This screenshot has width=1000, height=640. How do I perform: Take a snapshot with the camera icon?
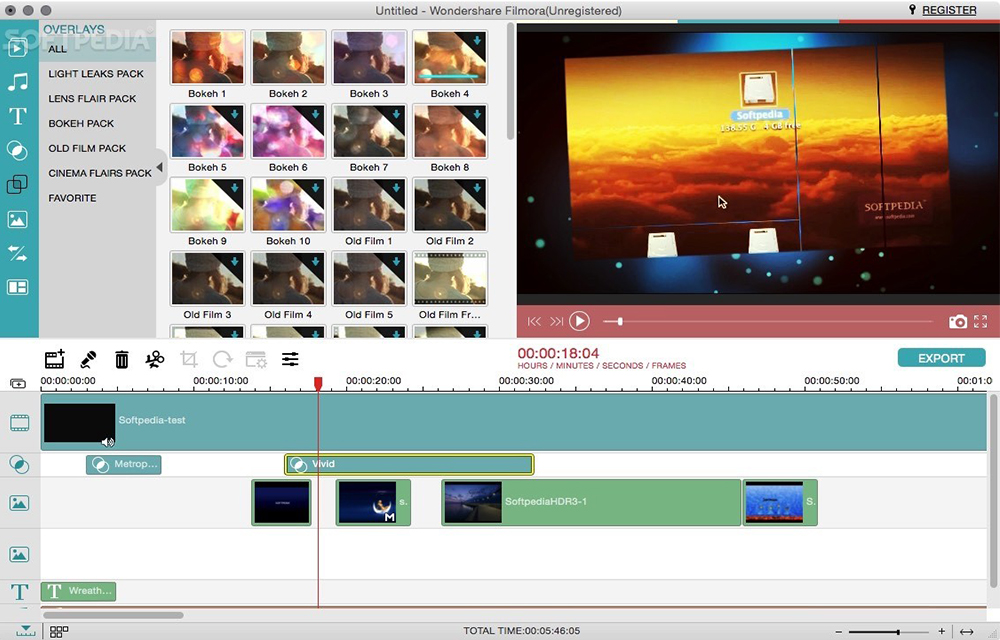point(958,321)
